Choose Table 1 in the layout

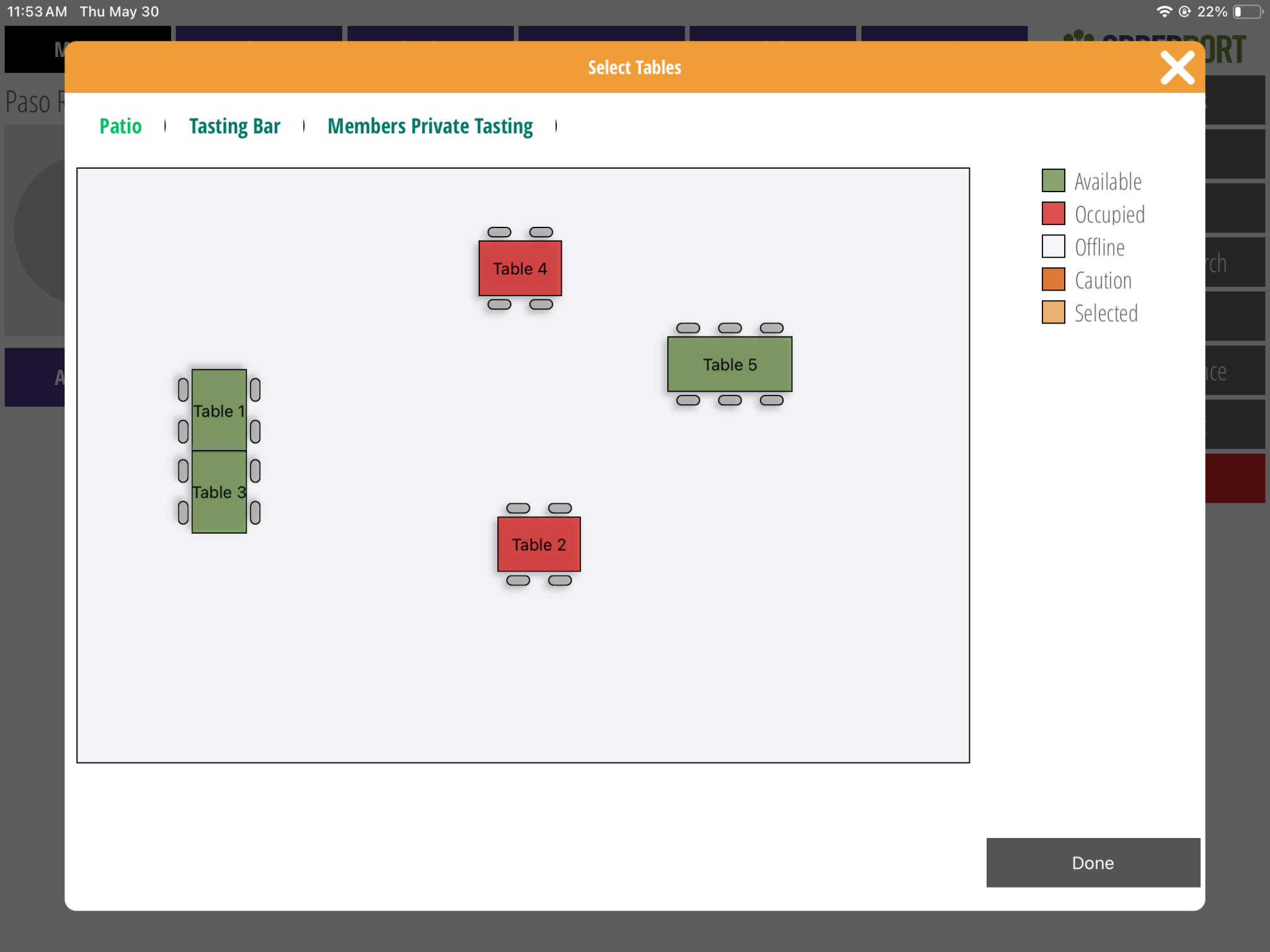[218, 410]
